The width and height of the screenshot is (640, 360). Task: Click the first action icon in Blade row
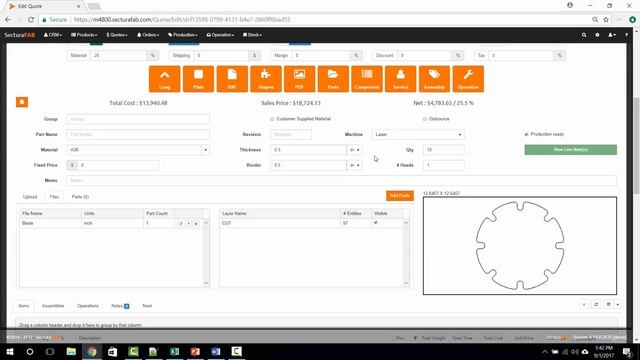[181, 223]
